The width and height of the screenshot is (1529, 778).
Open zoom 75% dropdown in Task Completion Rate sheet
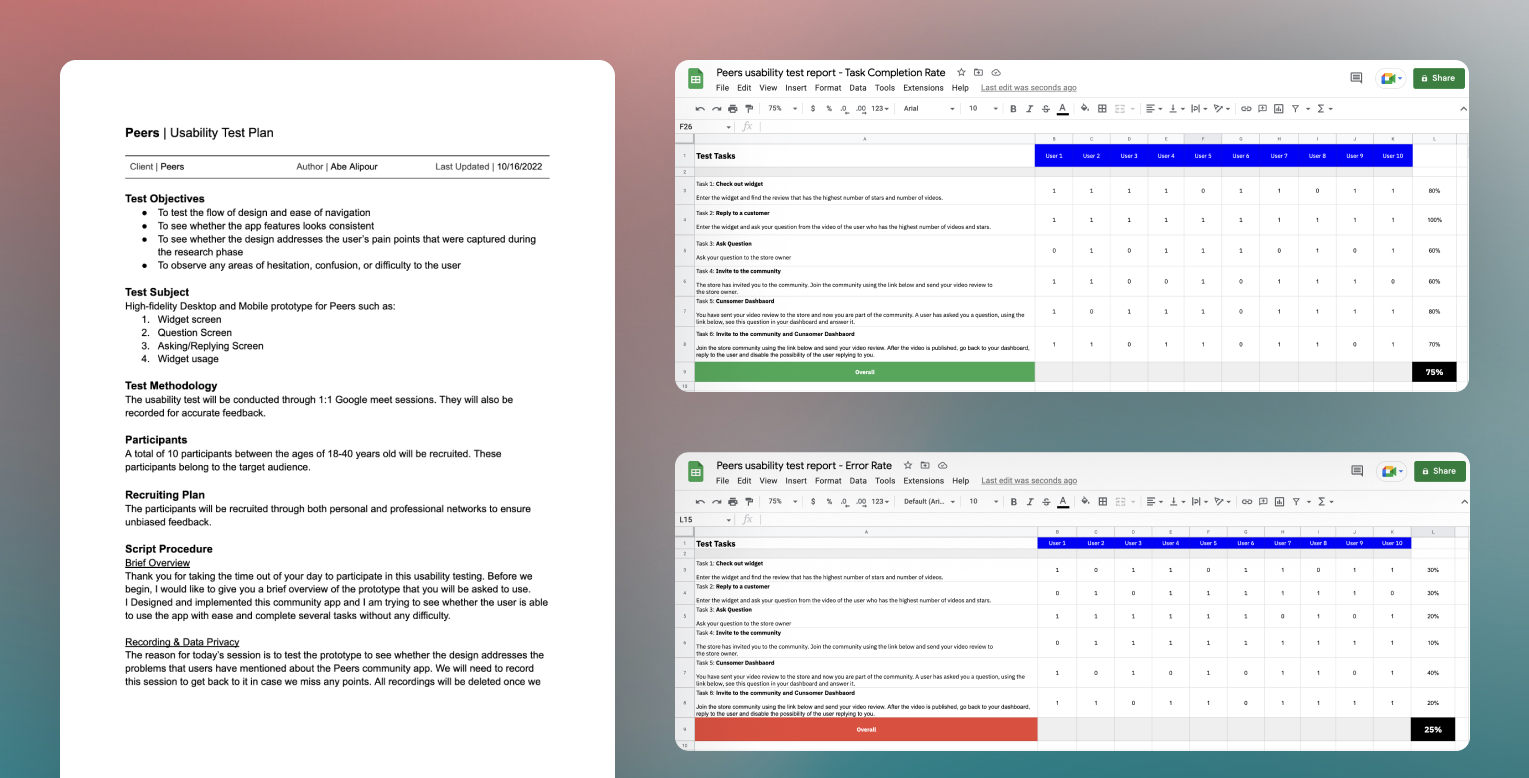click(783, 108)
